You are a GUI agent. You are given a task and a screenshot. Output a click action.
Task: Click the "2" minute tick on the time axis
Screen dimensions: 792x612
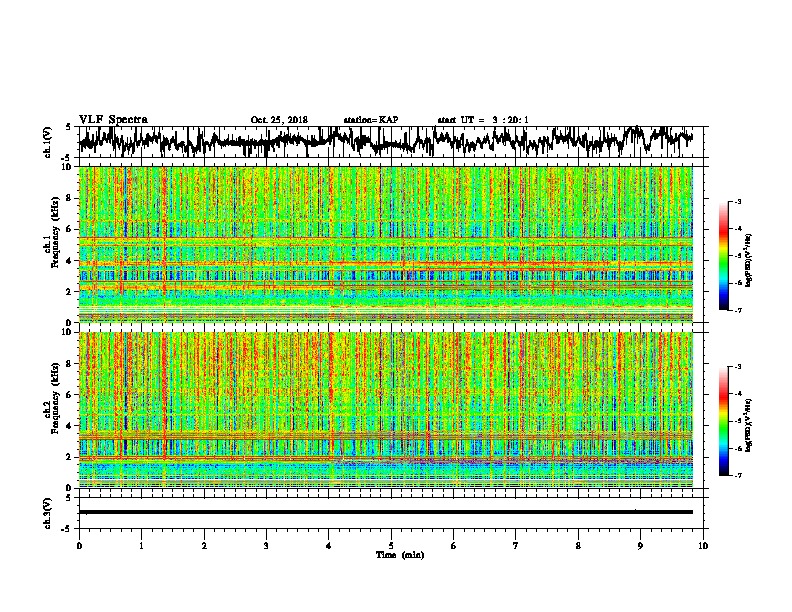(x=204, y=546)
